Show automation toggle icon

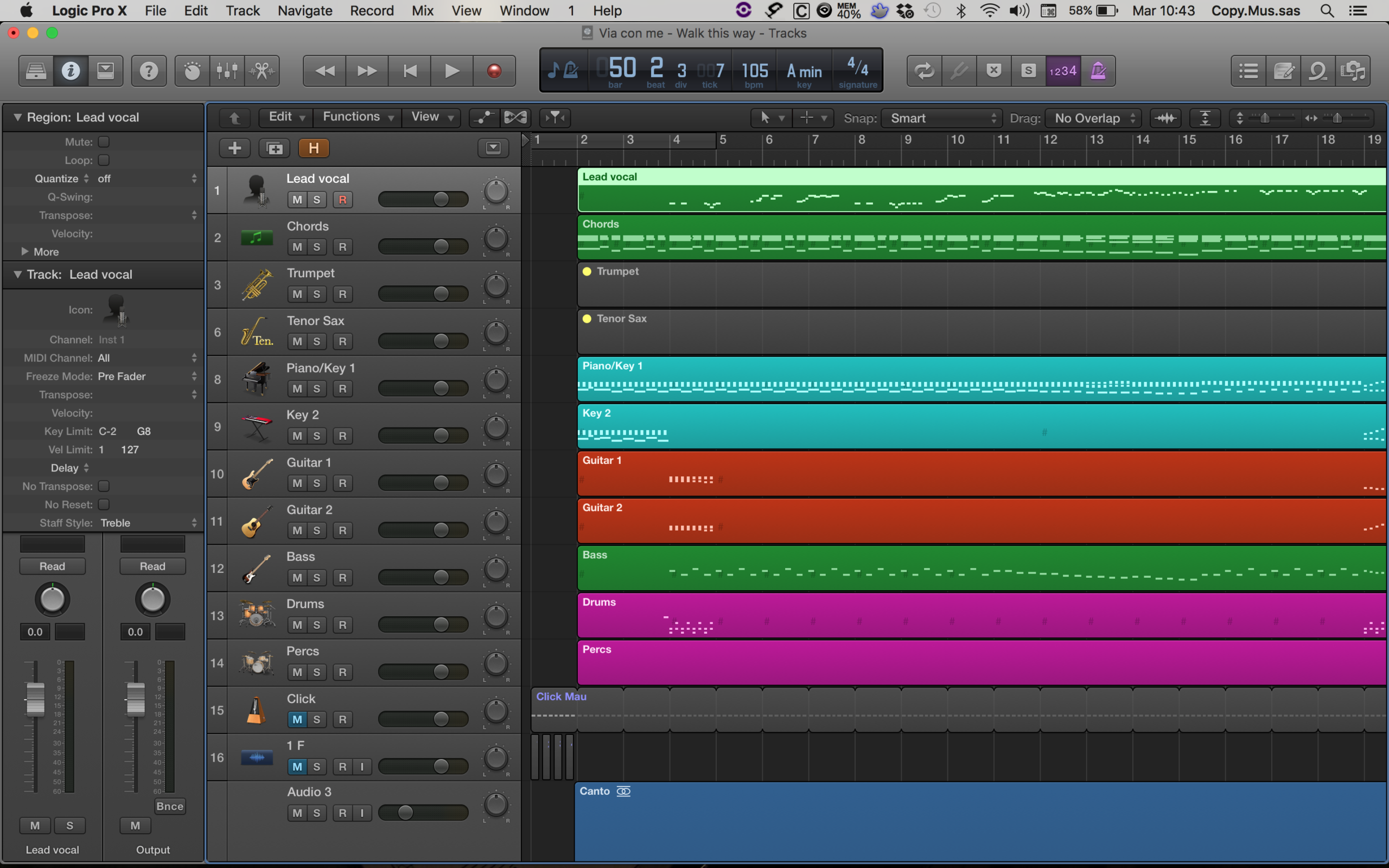pos(484,117)
